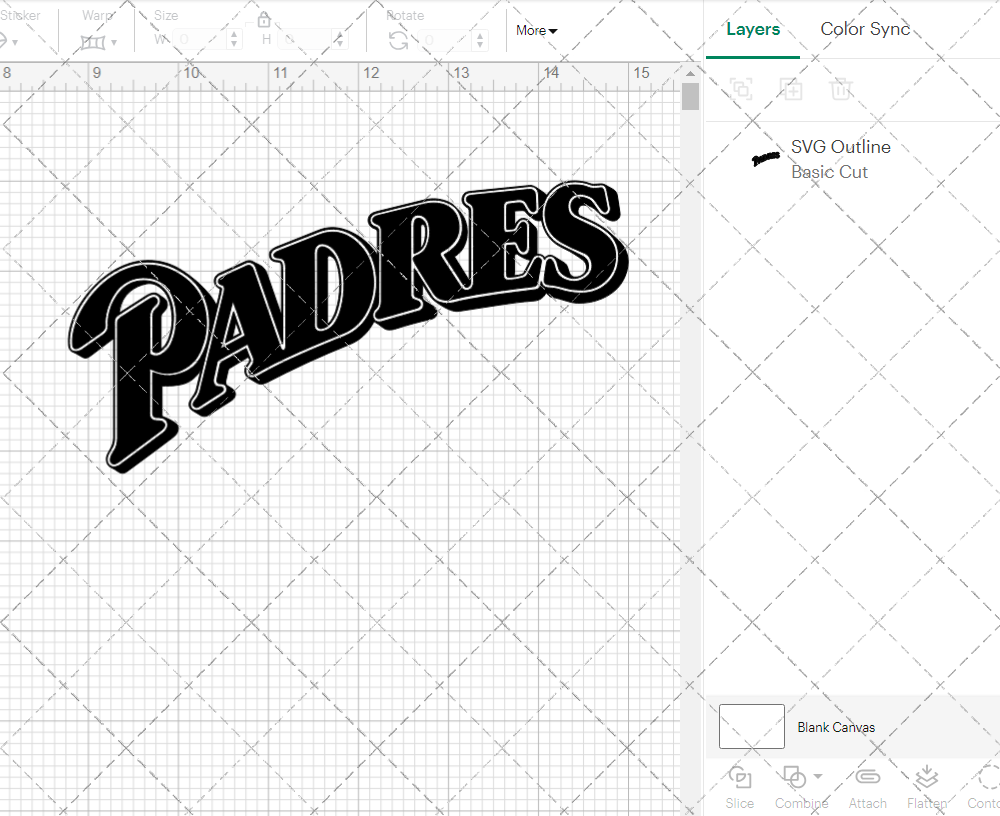
Task: Switch to the Layers tab
Action: click(753, 29)
